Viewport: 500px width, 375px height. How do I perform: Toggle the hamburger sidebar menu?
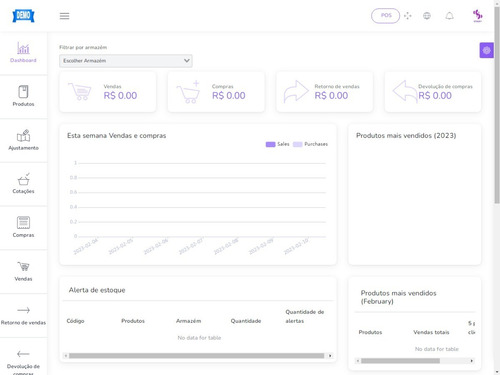pyautogui.click(x=64, y=16)
